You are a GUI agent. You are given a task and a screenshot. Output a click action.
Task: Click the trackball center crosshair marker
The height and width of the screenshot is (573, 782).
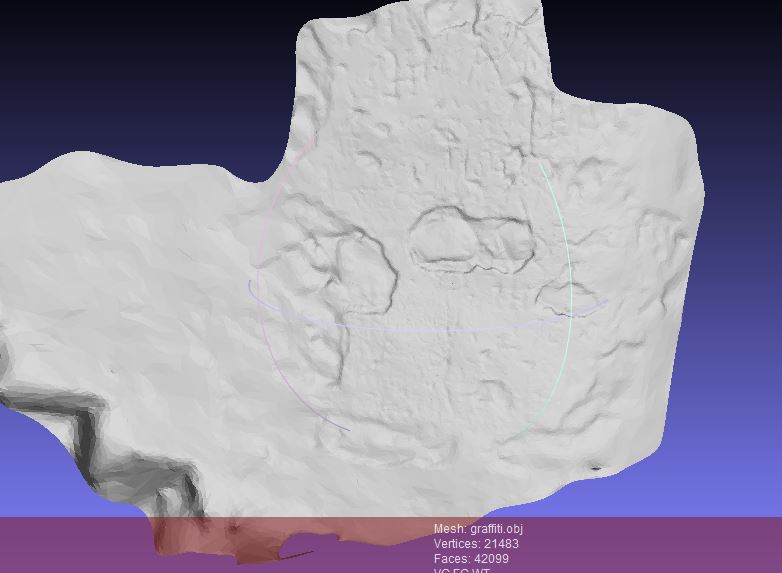(x=451, y=284)
